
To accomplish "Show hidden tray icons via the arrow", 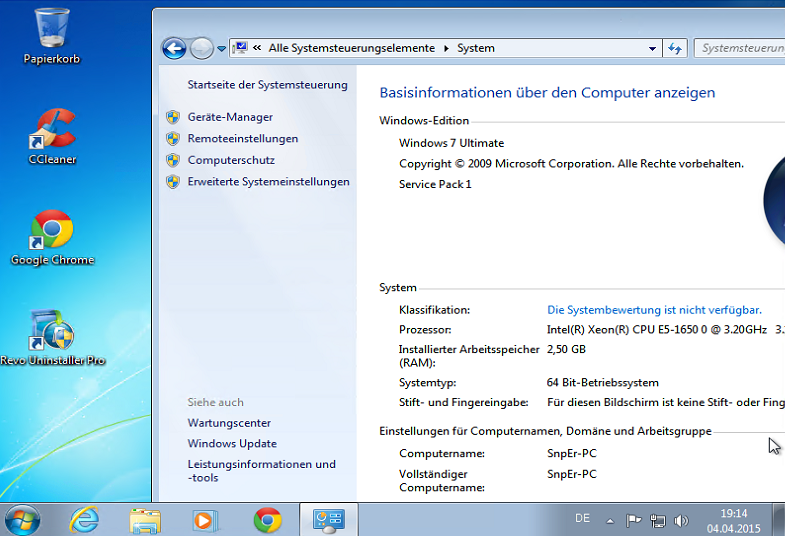I will (x=609, y=520).
